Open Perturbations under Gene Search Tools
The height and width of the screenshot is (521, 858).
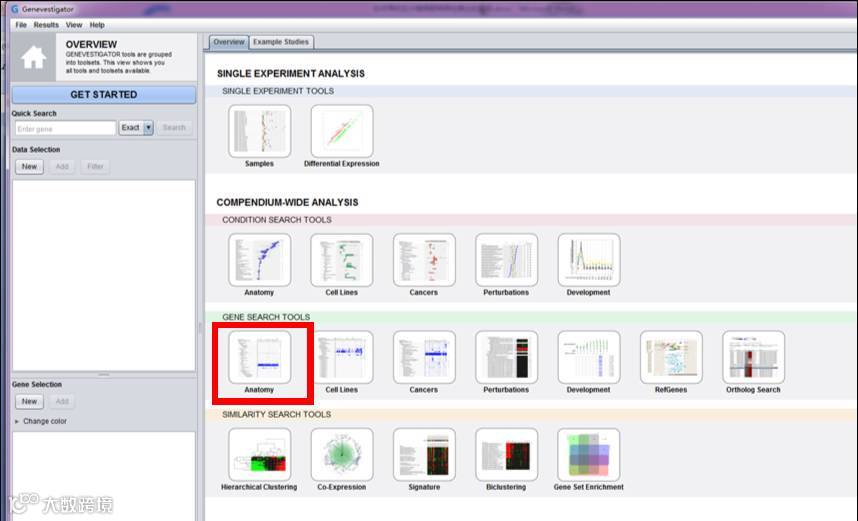click(507, 357)
